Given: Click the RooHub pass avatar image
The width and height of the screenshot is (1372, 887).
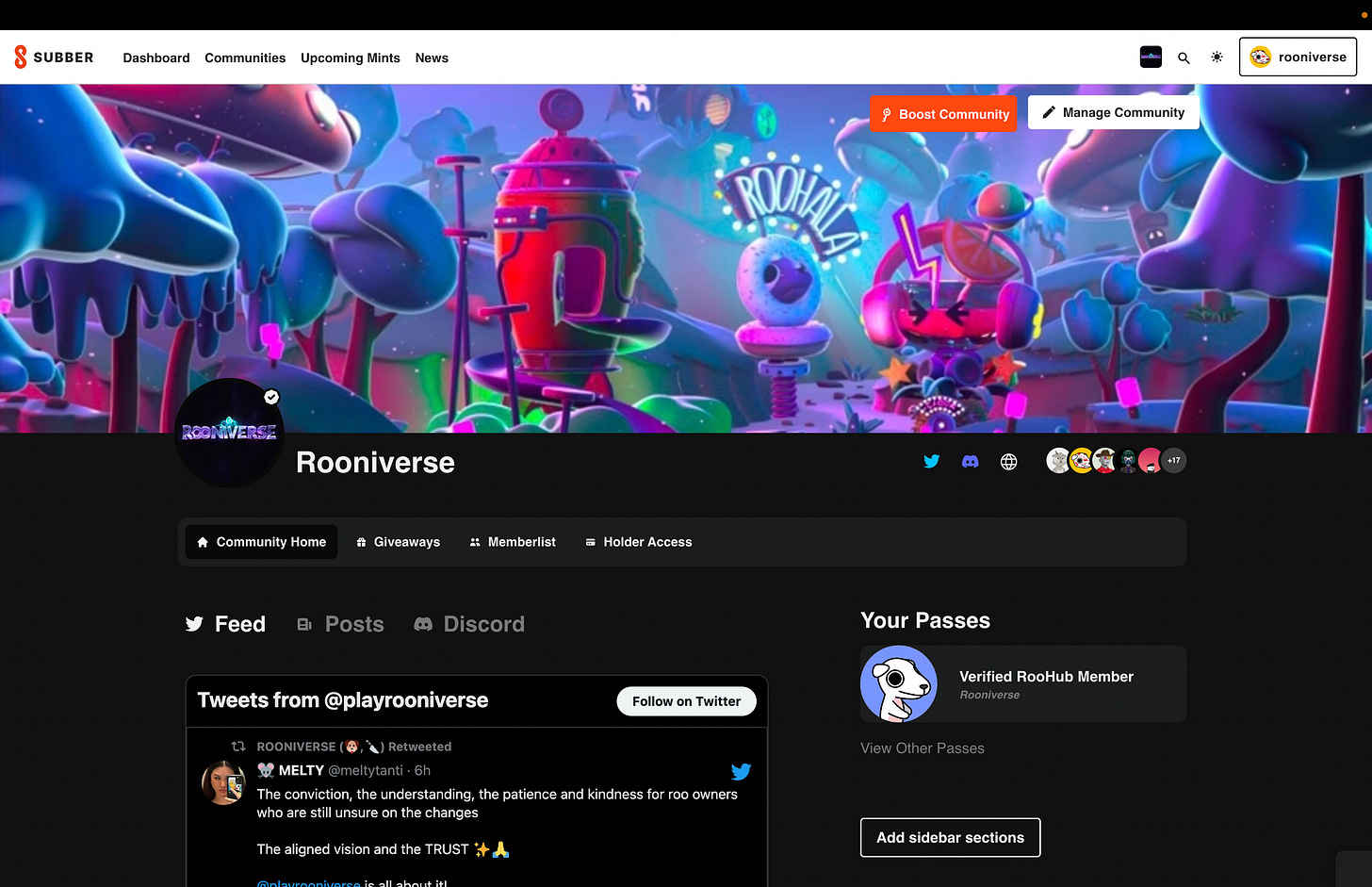Looking at the screenshot, I should coord(899,684).
